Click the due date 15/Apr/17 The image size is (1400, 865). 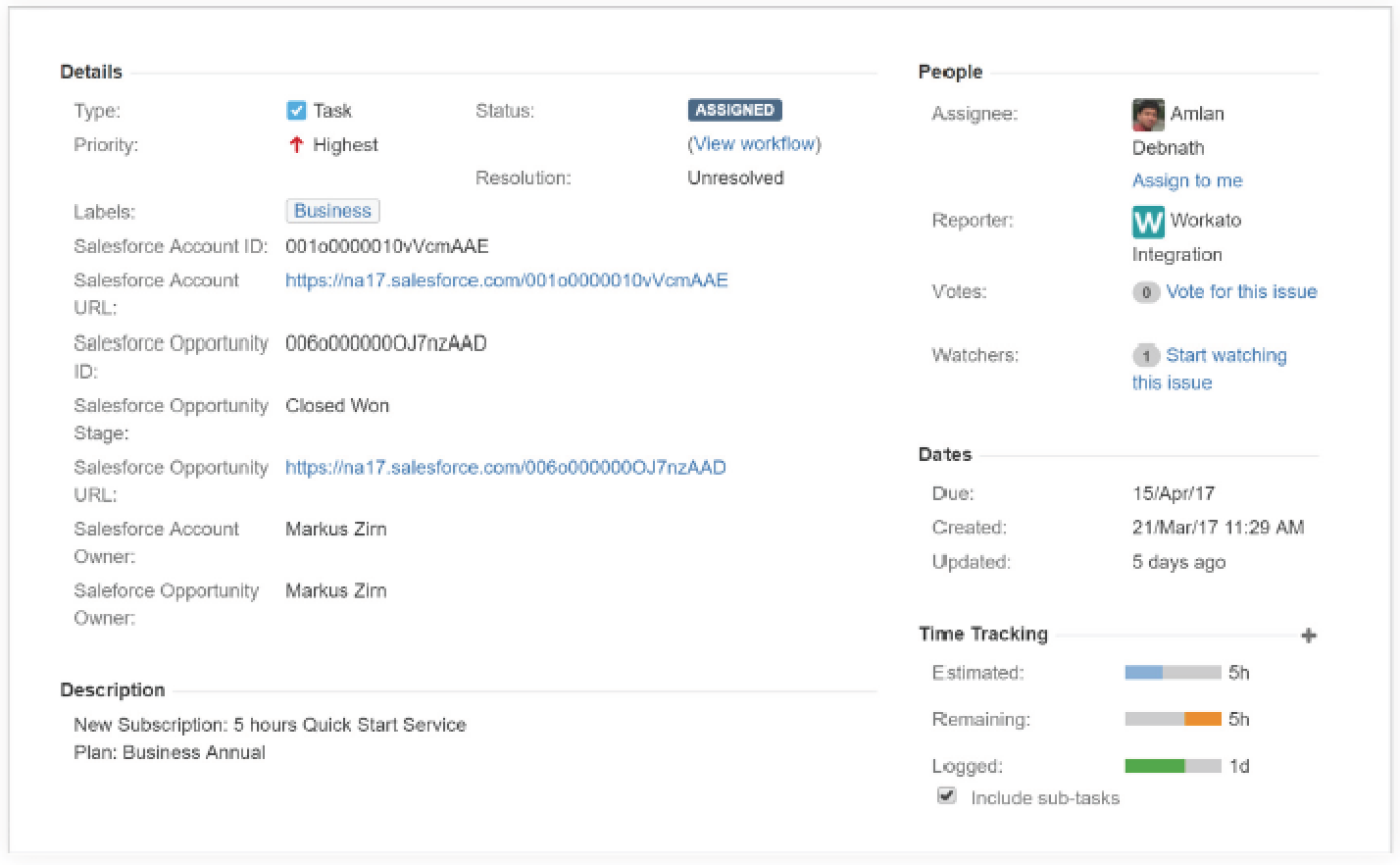click(1173, 494)
